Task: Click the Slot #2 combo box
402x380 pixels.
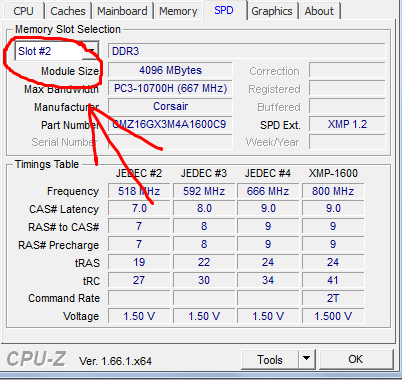Action: (x=57, y=51)
